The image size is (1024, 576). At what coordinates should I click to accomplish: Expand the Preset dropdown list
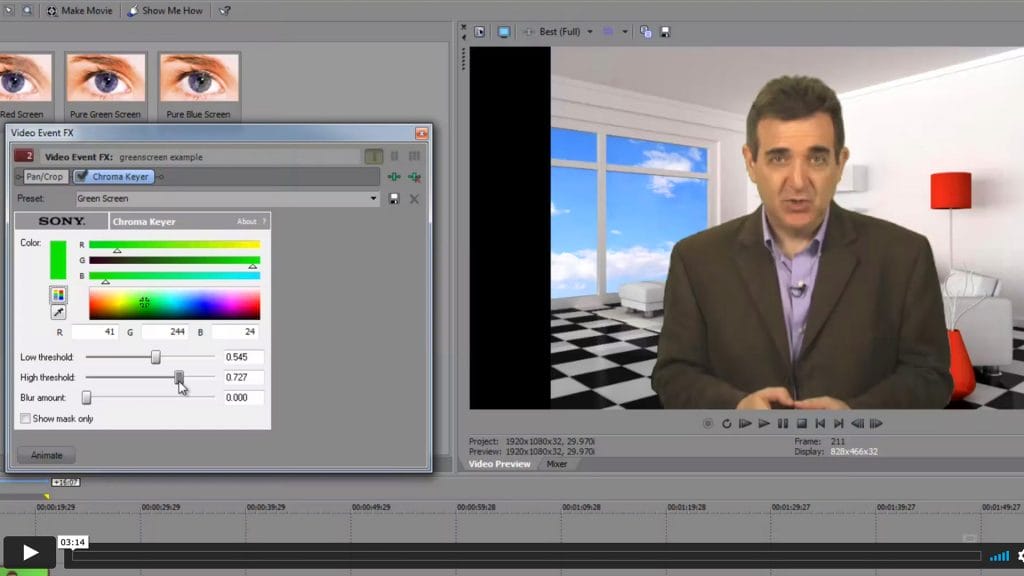point(373,199)
